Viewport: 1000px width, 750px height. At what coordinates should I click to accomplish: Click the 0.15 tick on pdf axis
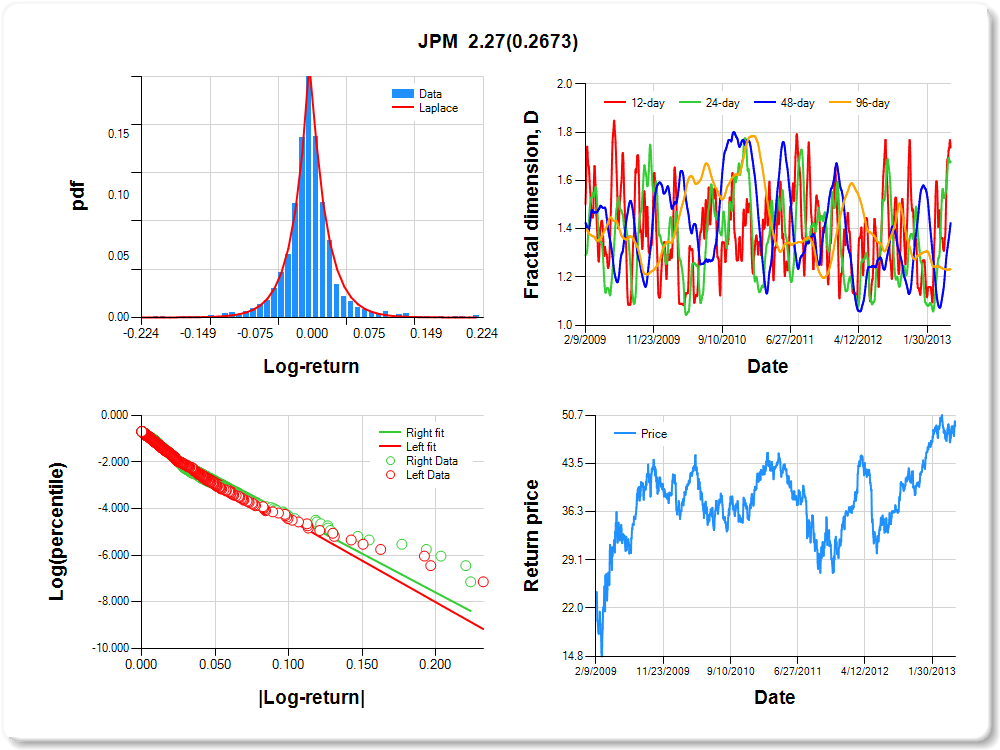coord(119,134)
